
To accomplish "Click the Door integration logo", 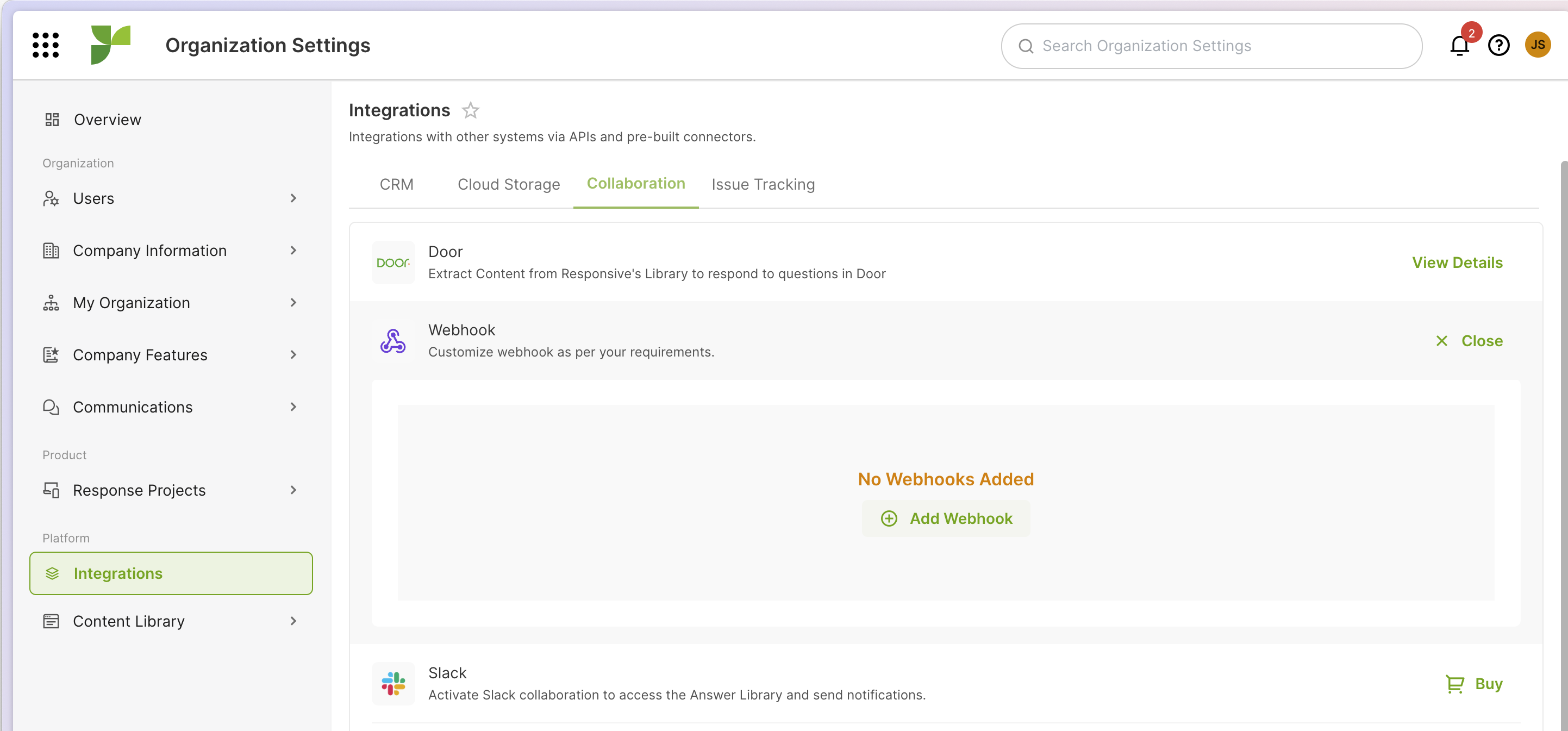I will (x=393, y=263).
